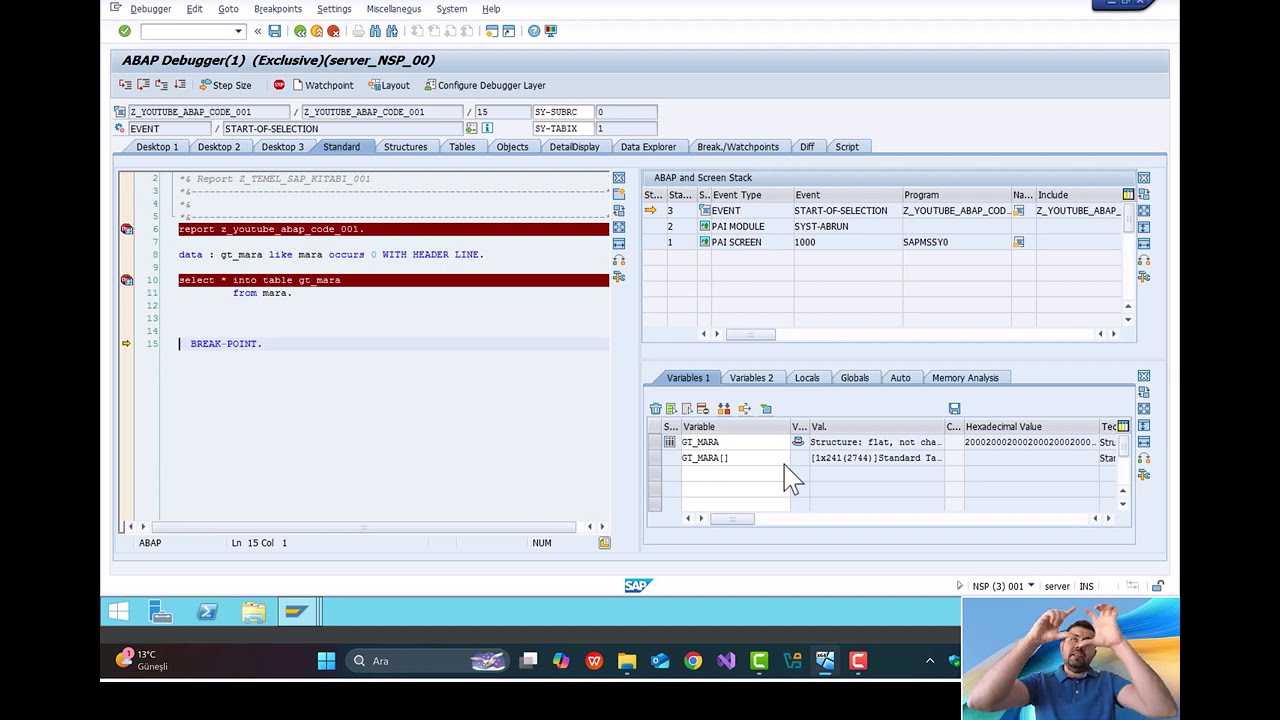
Task: Click the Save diskette icon in toolbar
Action: (275, 31)
